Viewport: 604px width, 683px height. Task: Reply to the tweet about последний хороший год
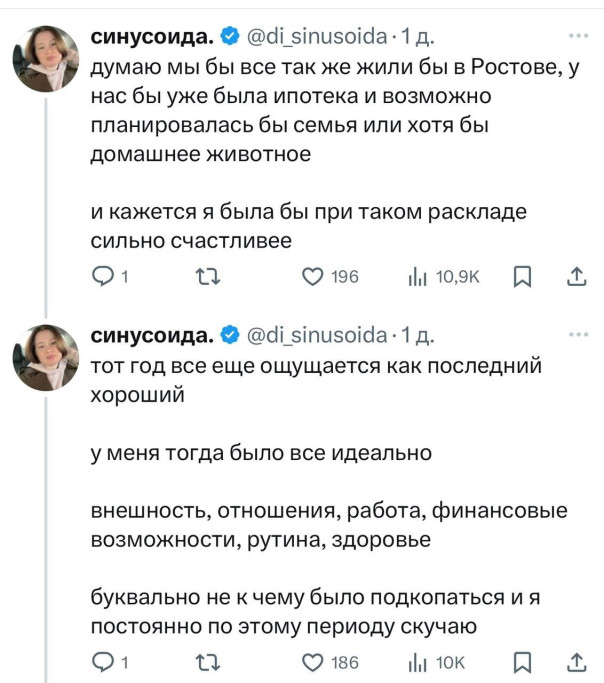coord(102,661)
